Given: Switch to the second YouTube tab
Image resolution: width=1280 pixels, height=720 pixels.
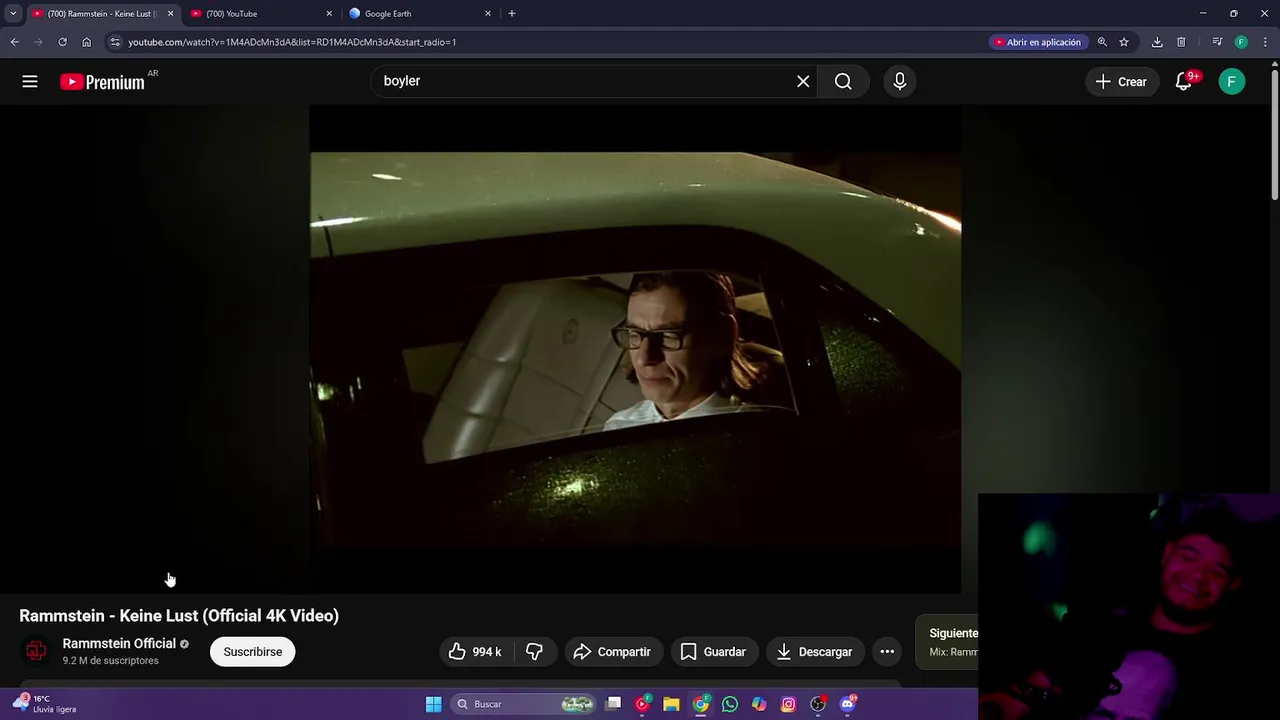Looking at the screenshot, I should [262, 14].
